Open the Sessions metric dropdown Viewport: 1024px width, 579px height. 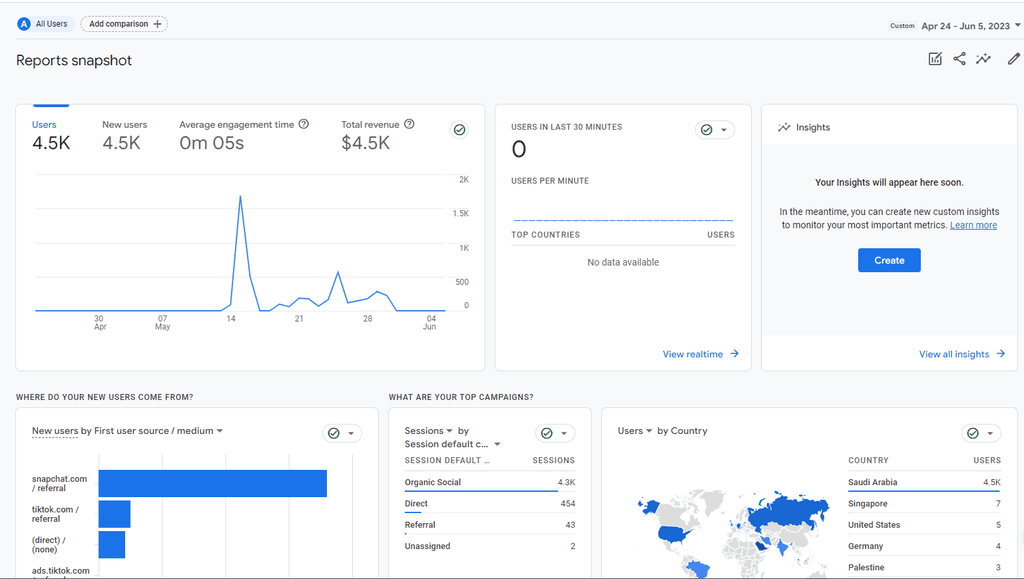(428, 431)
